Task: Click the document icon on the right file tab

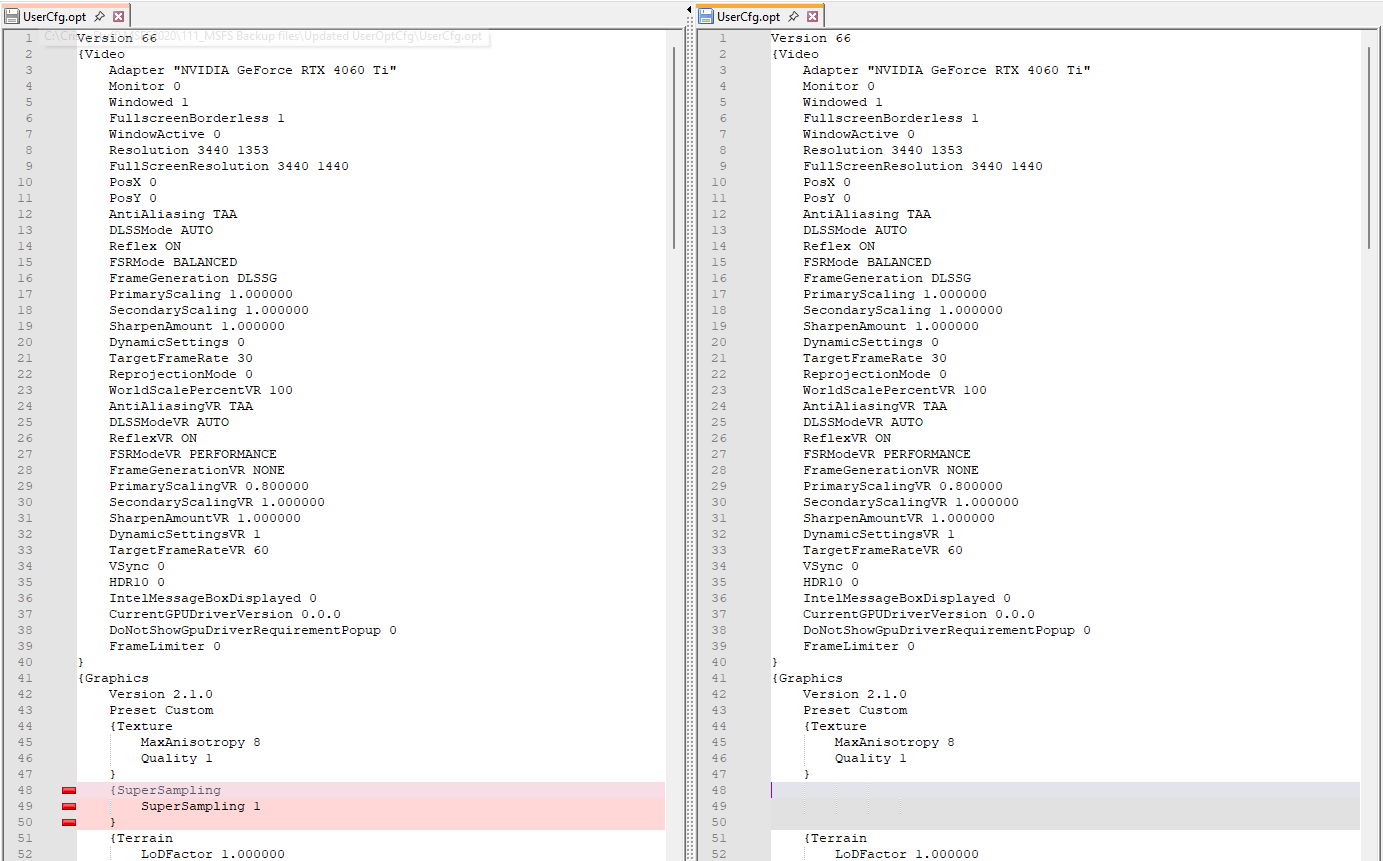Action: click(706, 15)
